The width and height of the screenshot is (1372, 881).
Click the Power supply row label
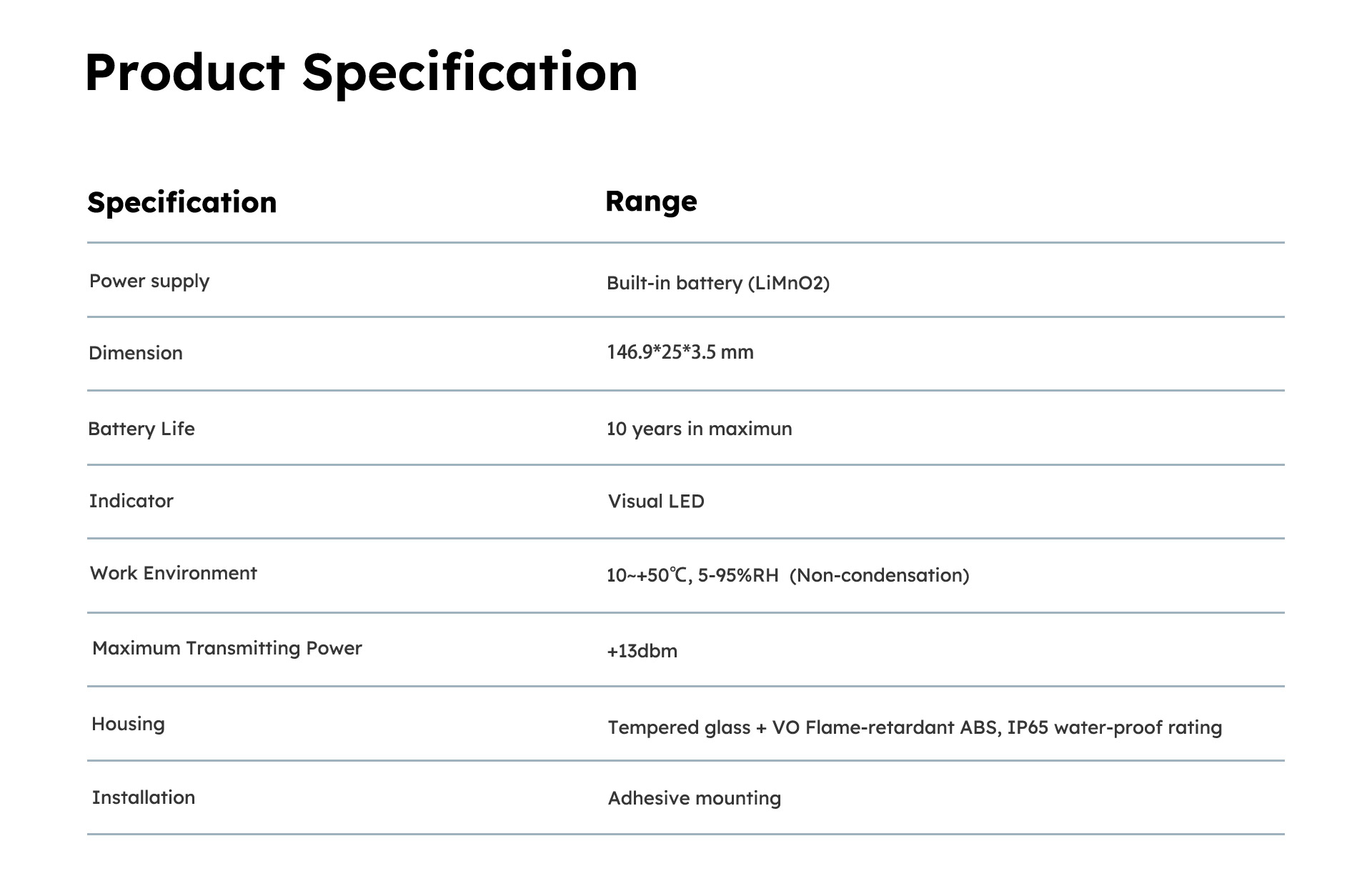point(149,282)
